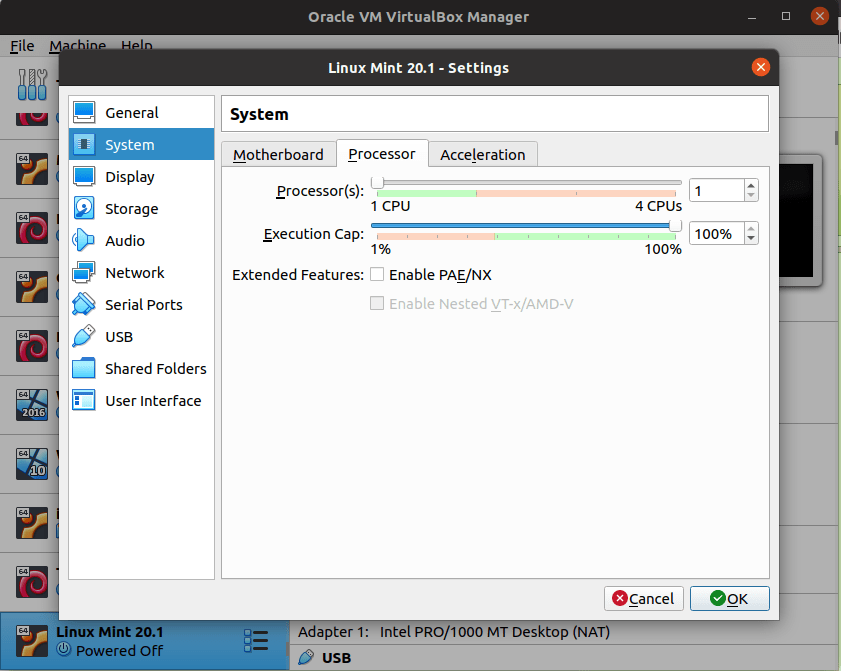Click the Execution Cap slider handle

(675, 226)
